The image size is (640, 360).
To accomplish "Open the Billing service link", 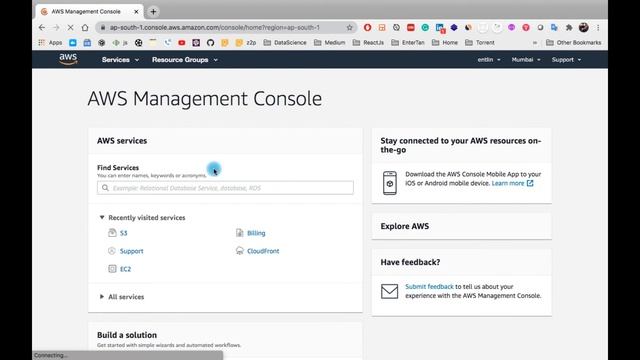I will pyautogui.click(x=256, y=233).
